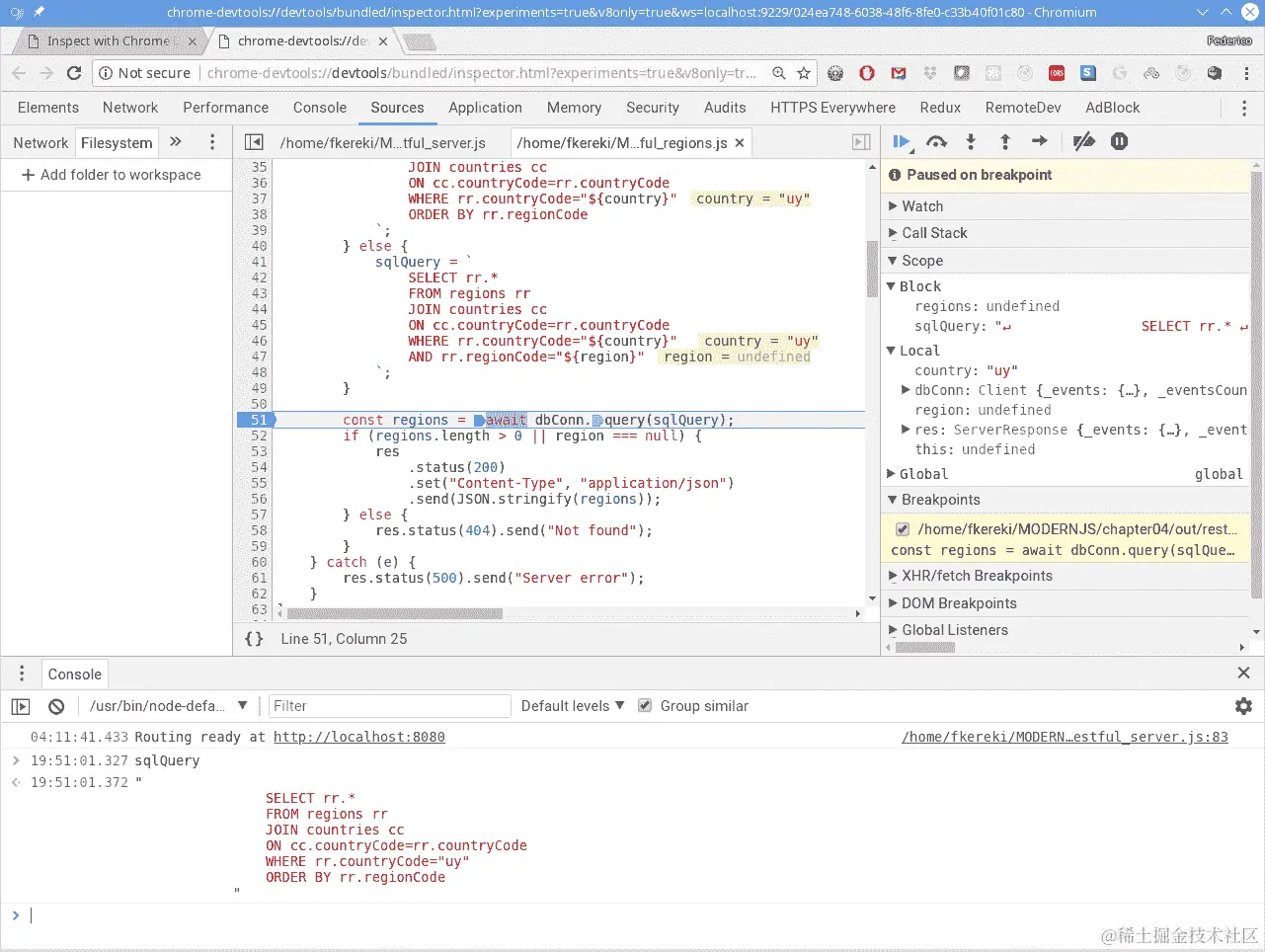Switch to Console panel tab
Screen dimensions: 1265x952
pos(320,108)
